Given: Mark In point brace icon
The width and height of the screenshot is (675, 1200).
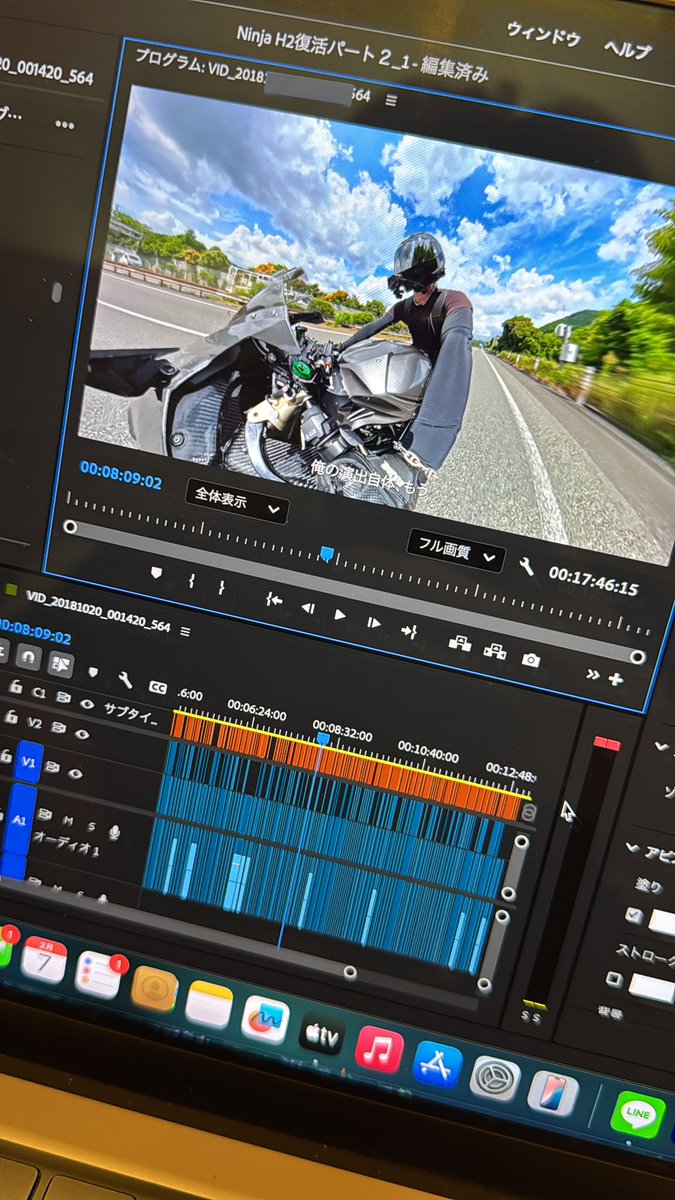Looking at the screenshot, I should pos(191,580).
